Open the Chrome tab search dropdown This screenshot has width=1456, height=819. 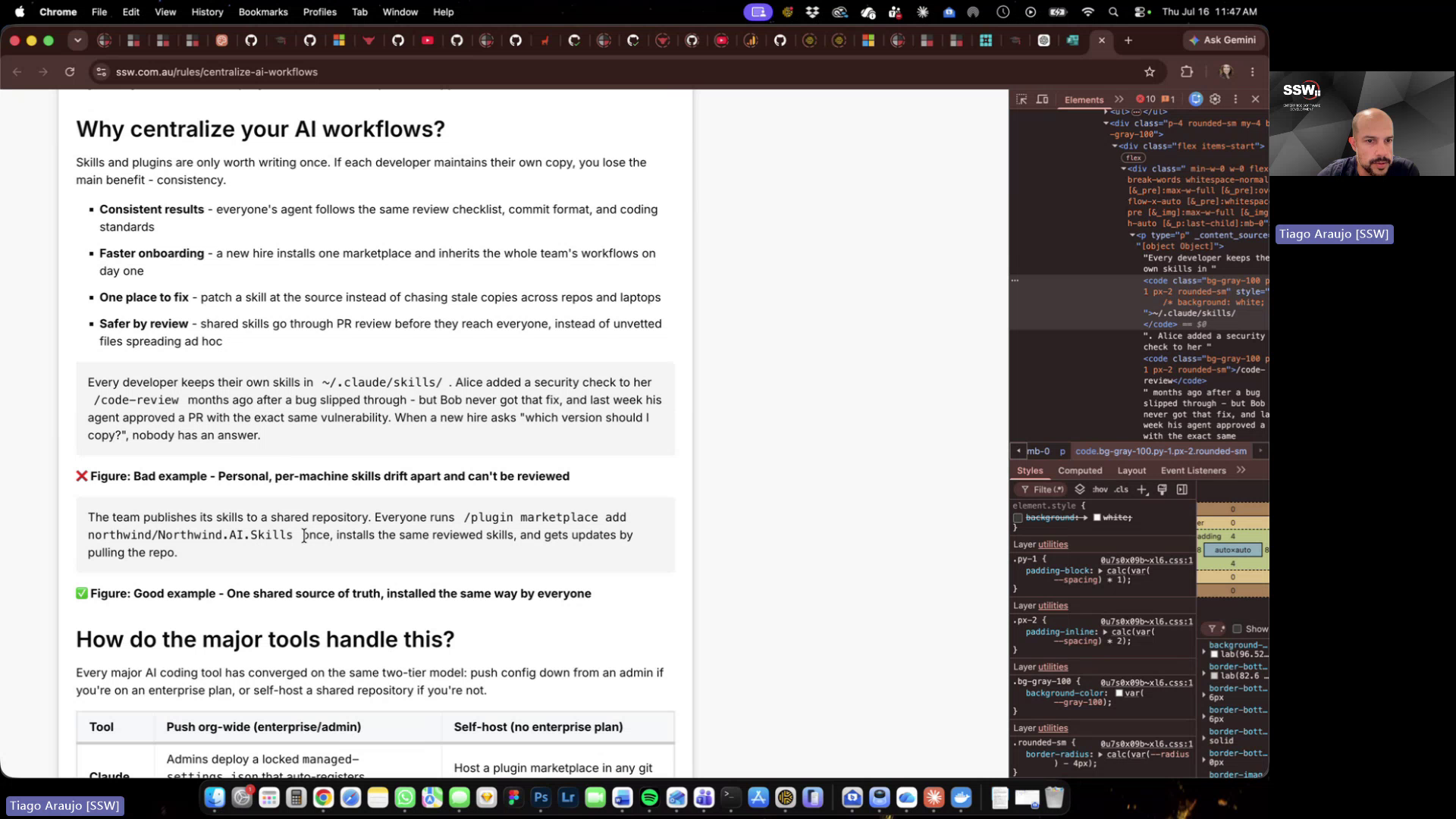point(77,40)
